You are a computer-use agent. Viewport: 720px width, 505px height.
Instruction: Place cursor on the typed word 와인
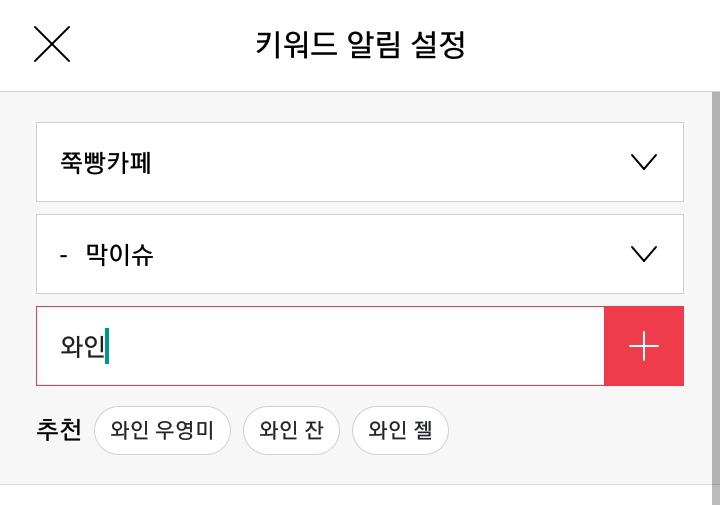82,347
